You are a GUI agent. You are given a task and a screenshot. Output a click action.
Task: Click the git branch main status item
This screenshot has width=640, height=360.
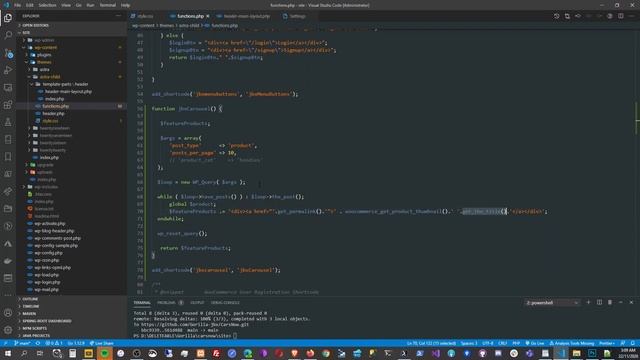pos(22,343)
